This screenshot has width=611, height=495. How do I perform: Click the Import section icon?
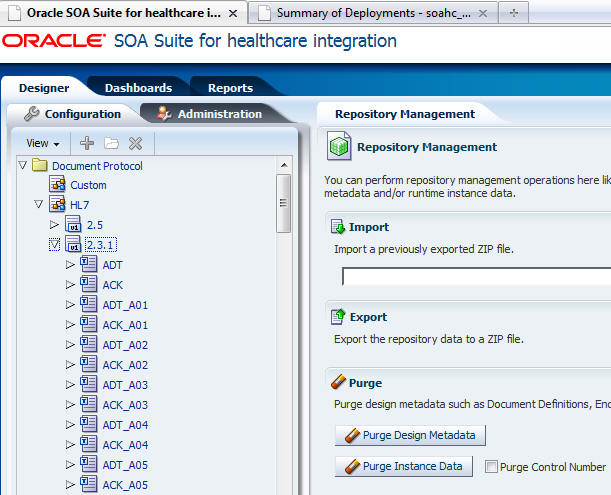click(338, 226)
